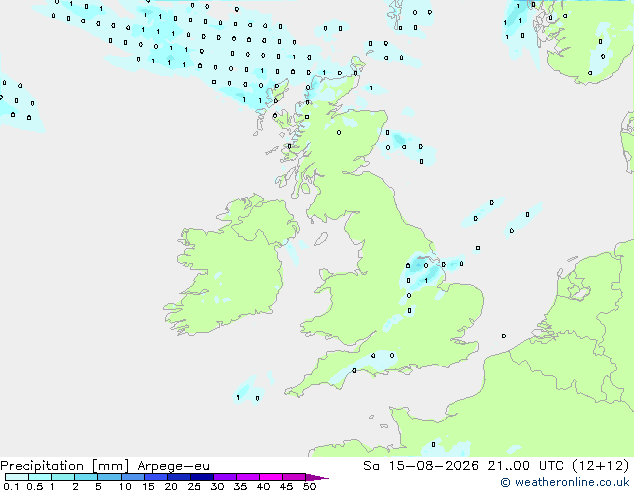Image resolution: width=634 pixels, height=490 pixels.
Task: Click the 0.1–0.5 mm palest legend swatch
Action: click(17, 477)
